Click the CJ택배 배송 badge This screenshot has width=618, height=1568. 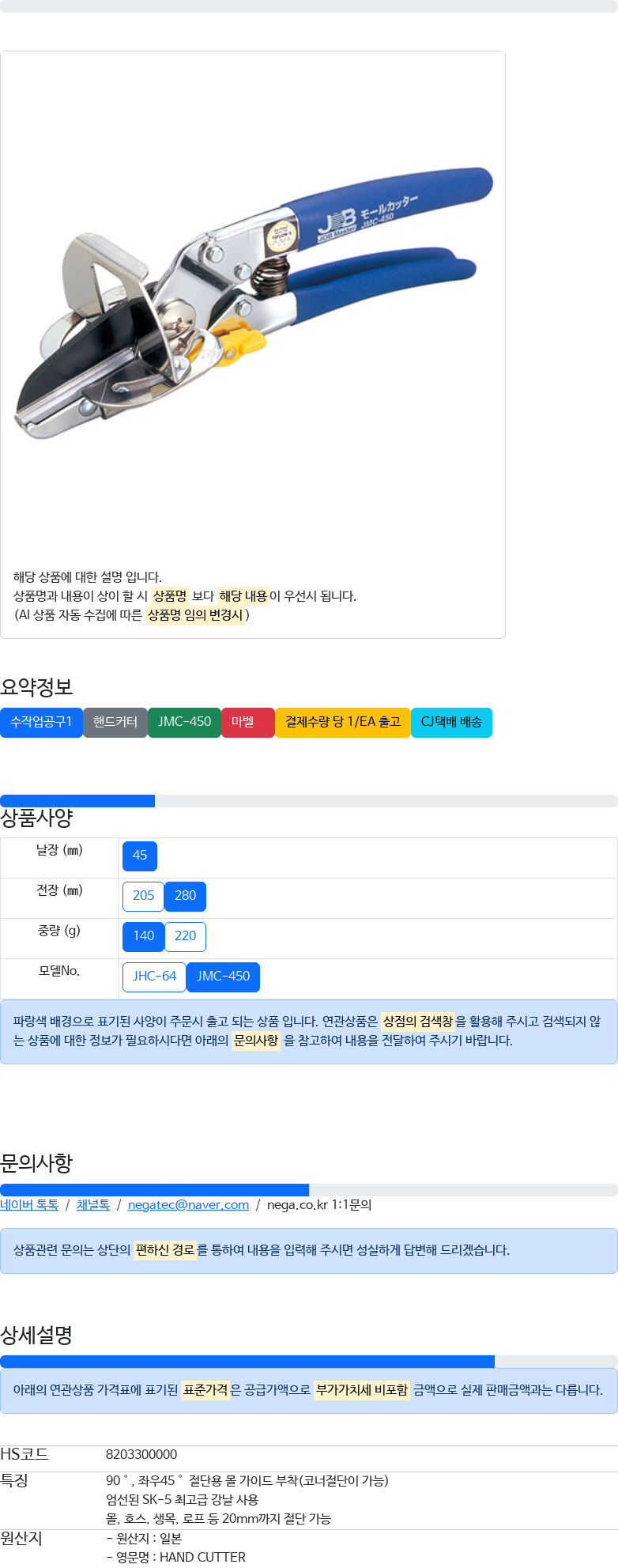(x=451, y=723)
